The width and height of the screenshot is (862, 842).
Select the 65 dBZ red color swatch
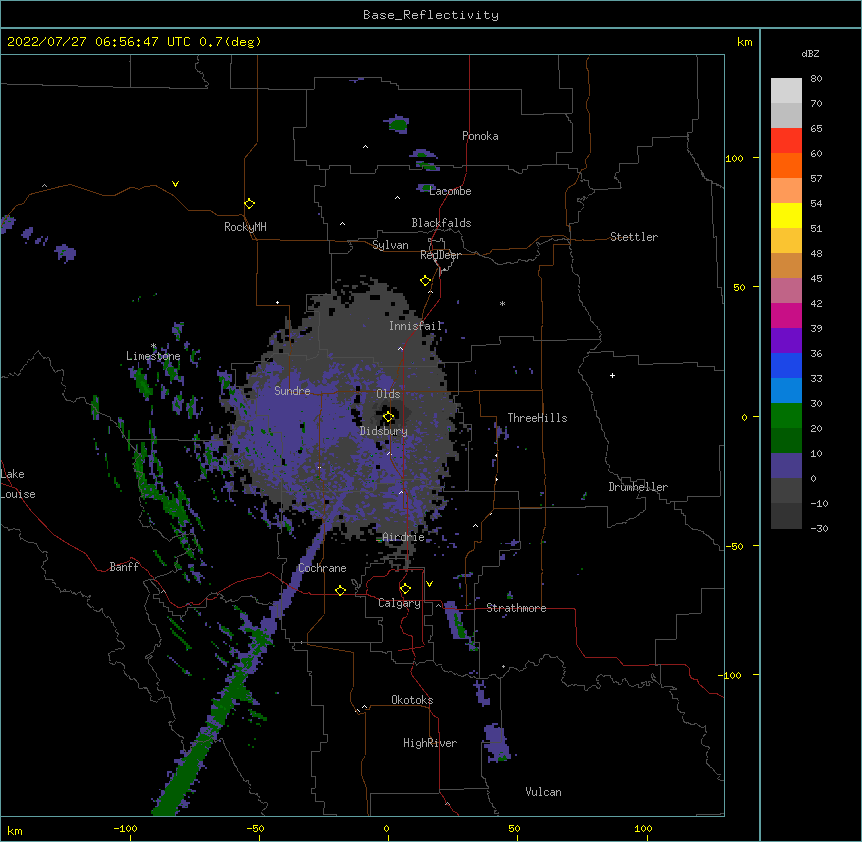(786, 141)
